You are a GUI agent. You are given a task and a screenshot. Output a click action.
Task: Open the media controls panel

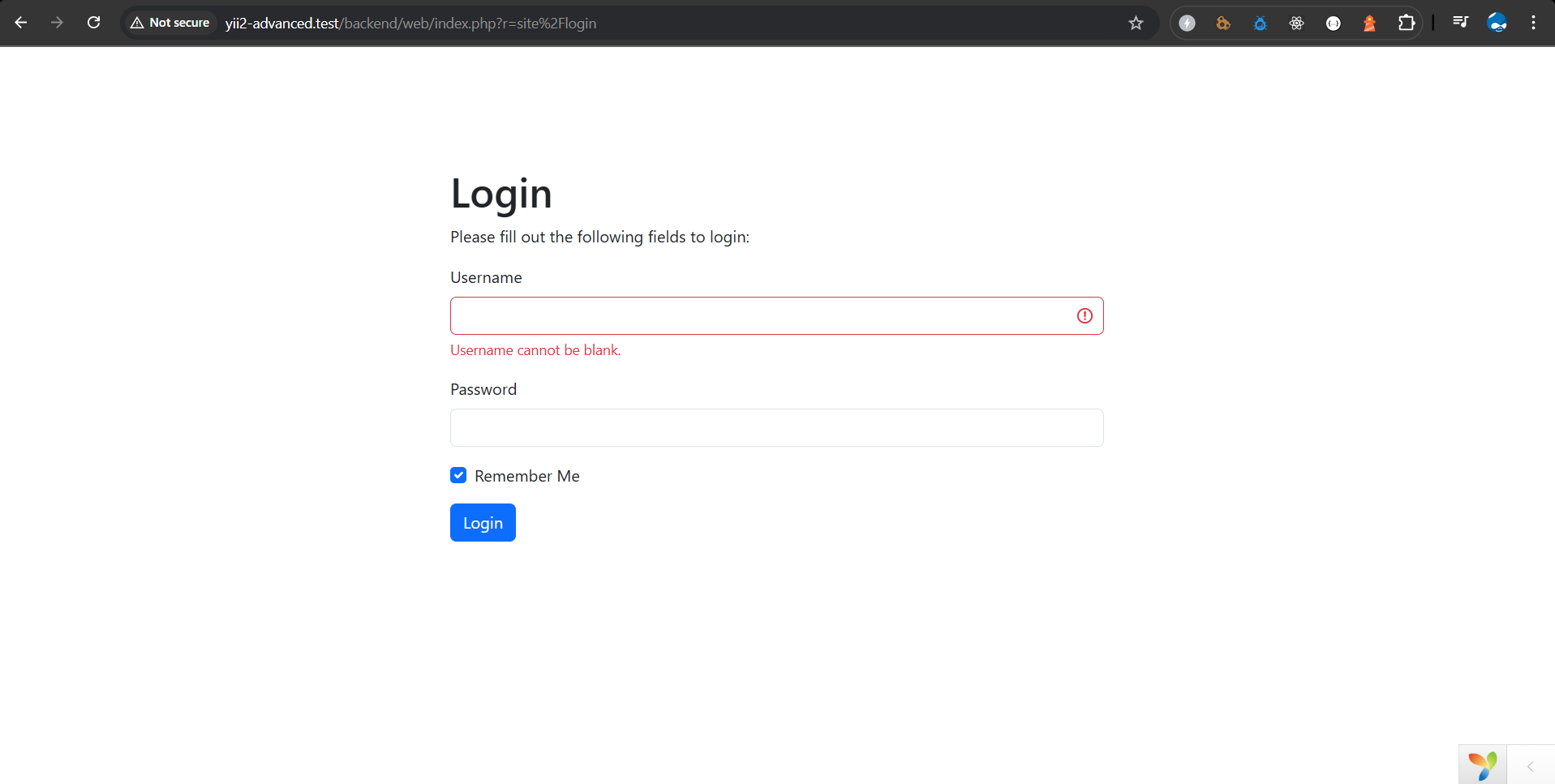(1460, 23)
